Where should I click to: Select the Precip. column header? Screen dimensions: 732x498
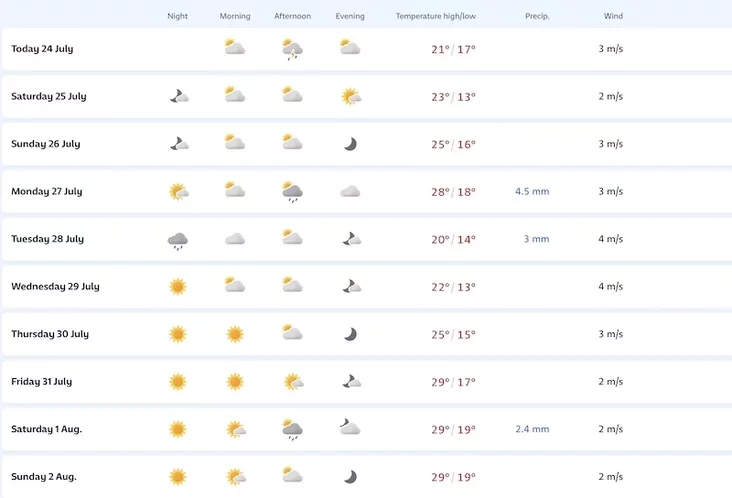537,16
